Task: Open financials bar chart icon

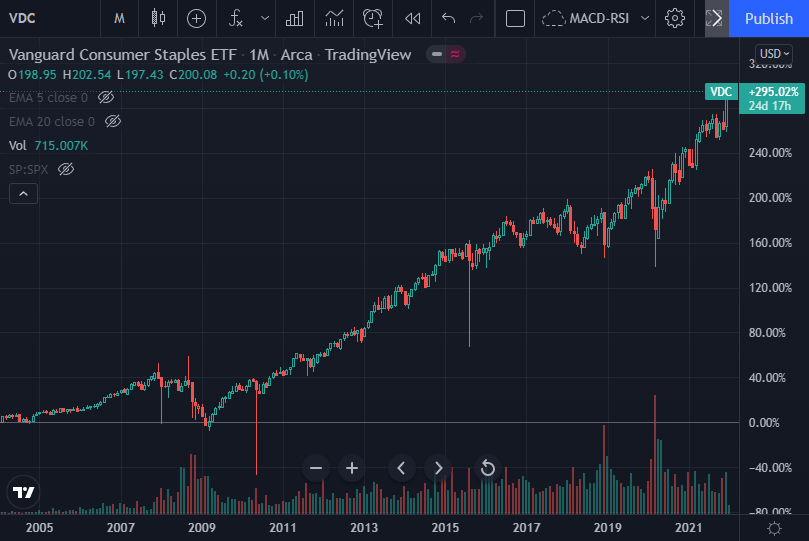Action: pos(295,19)
